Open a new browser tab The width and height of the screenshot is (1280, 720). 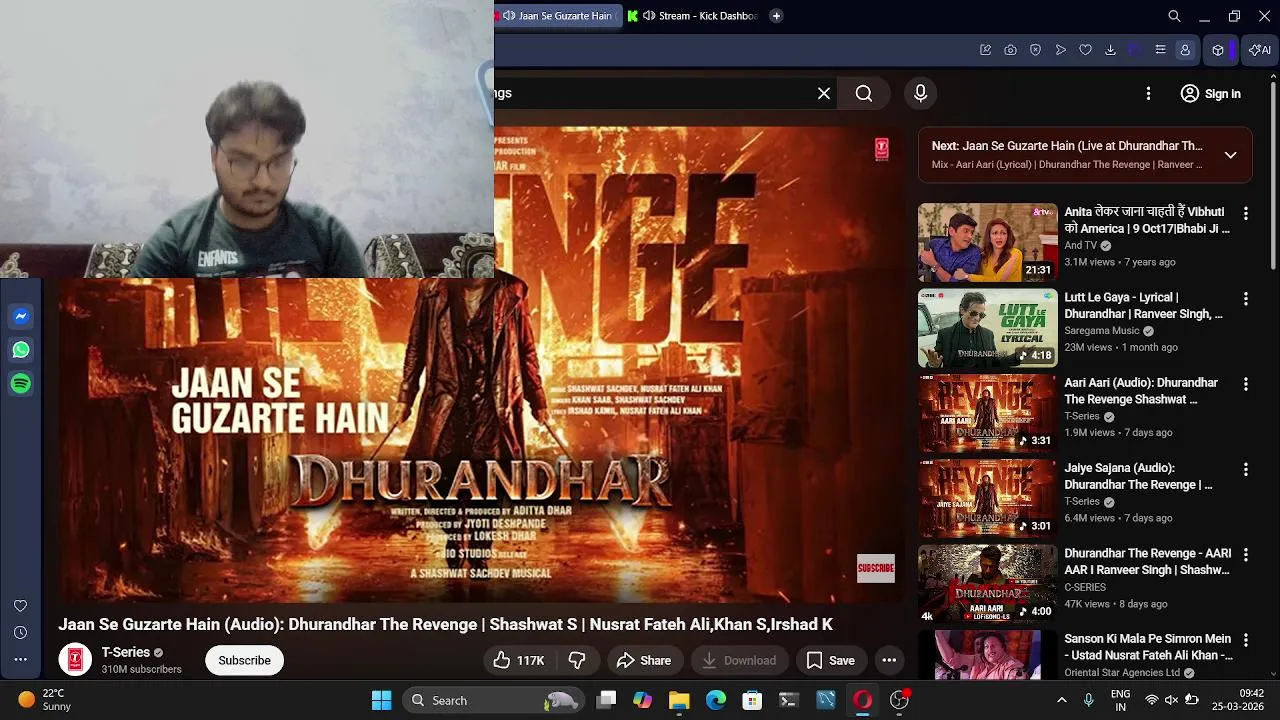(776, 16)
